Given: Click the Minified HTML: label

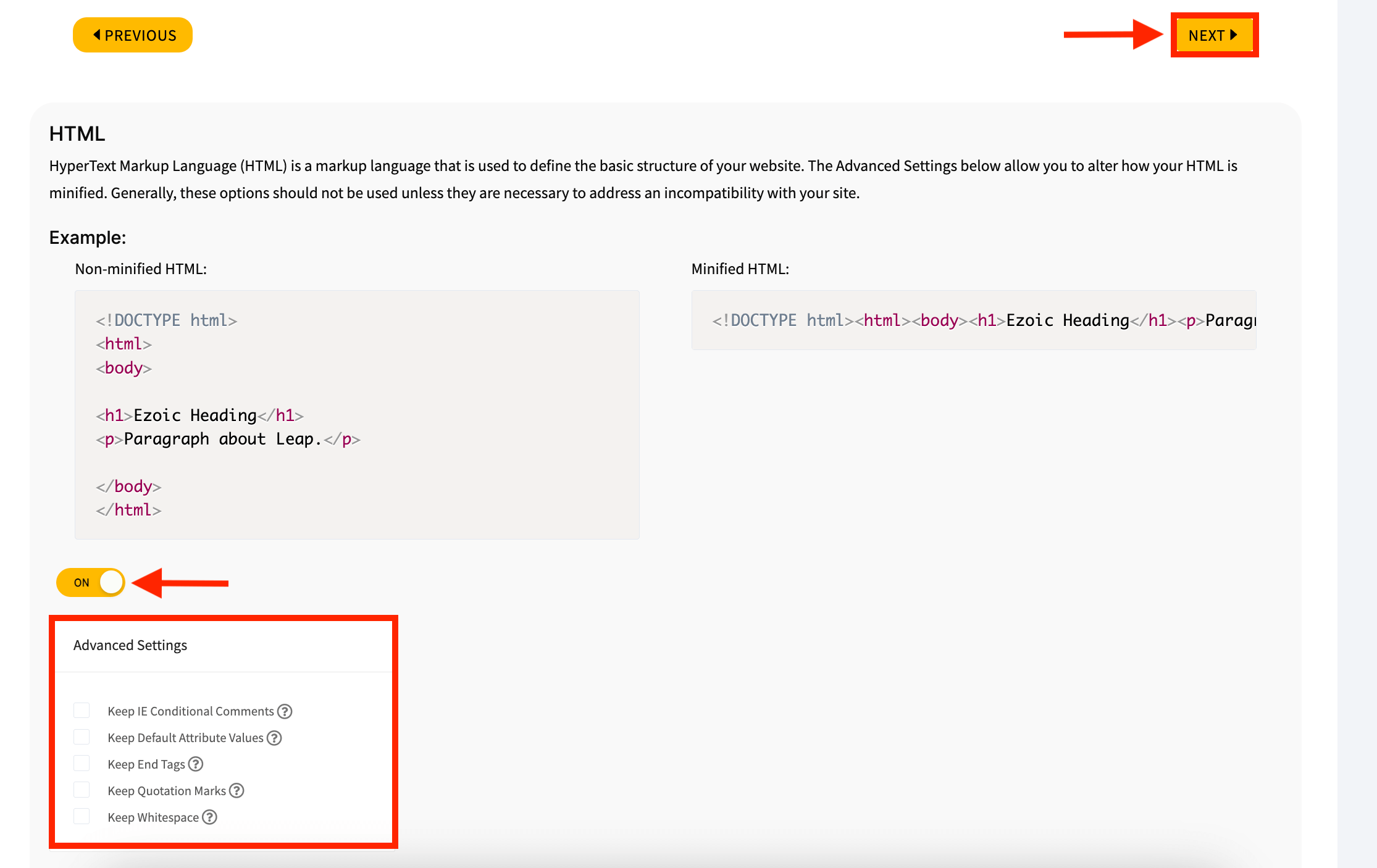Looking at the screenshot, I should point(740,269).
